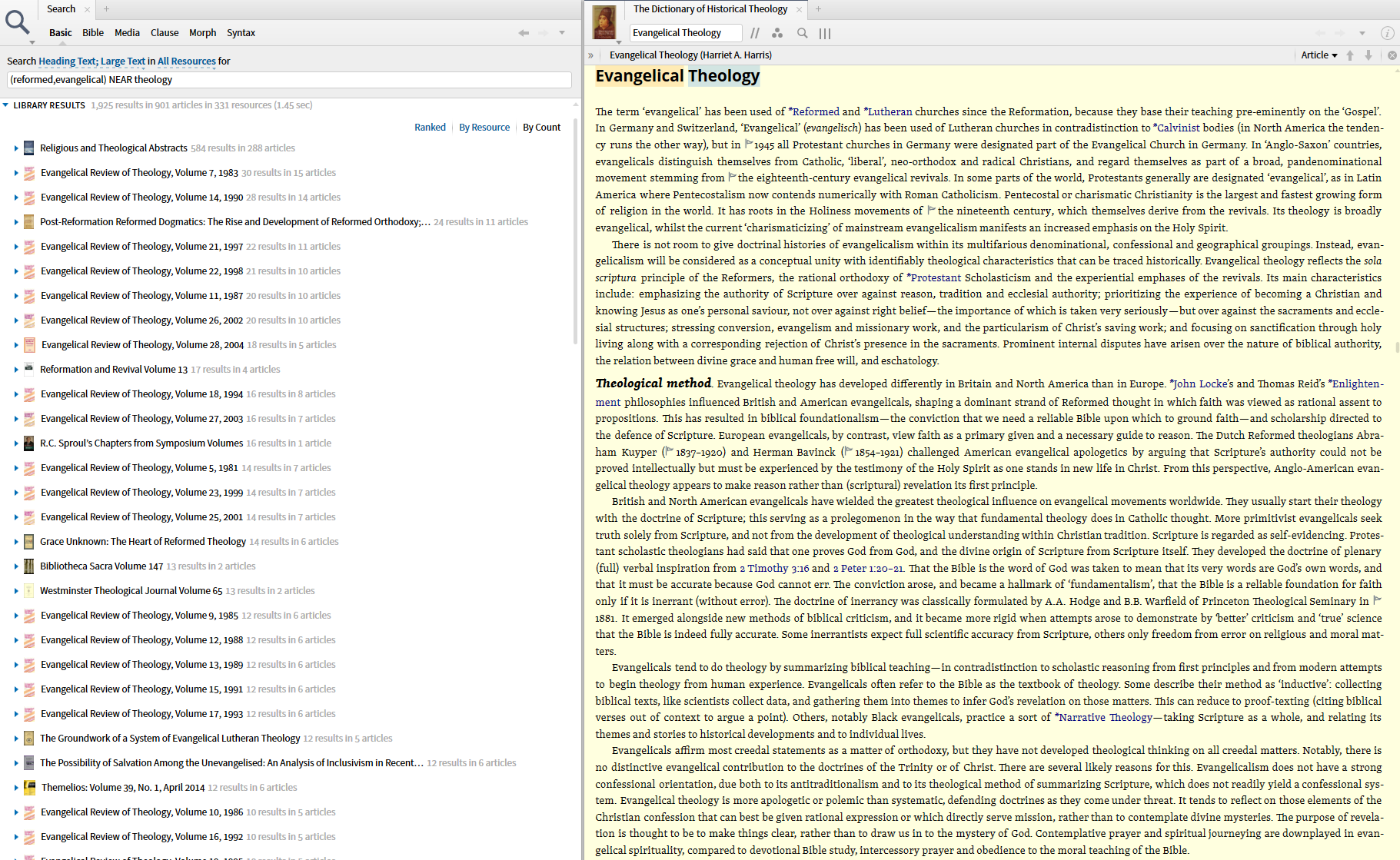Close The Dictionary of Historical Theology tab
Screen dimensions: 1400x860
[x=799, y=9]
